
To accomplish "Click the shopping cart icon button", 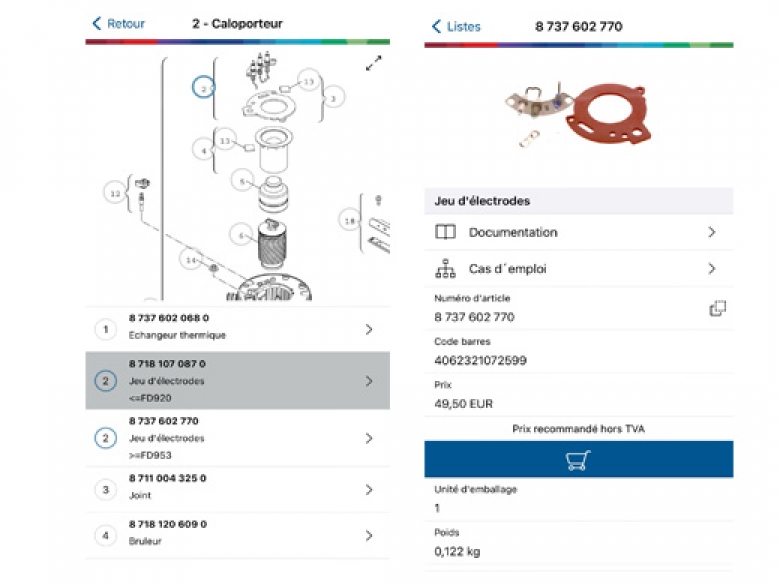I will (578, 459).
